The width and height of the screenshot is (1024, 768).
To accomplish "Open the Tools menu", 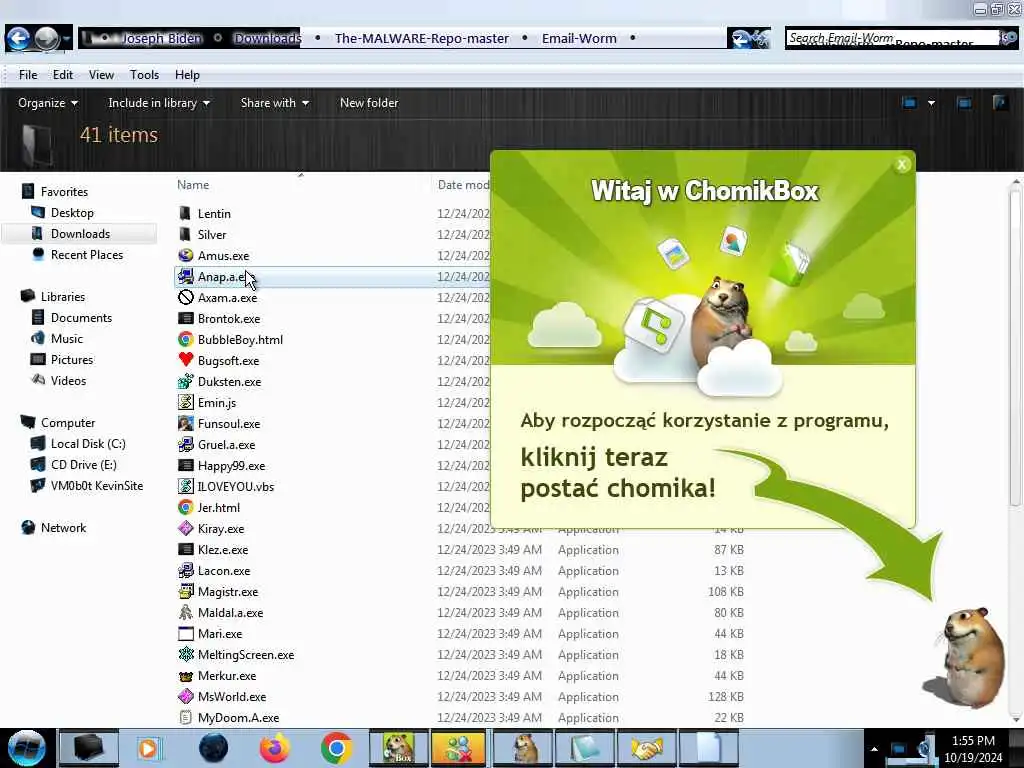I will (x=144, y=74).
